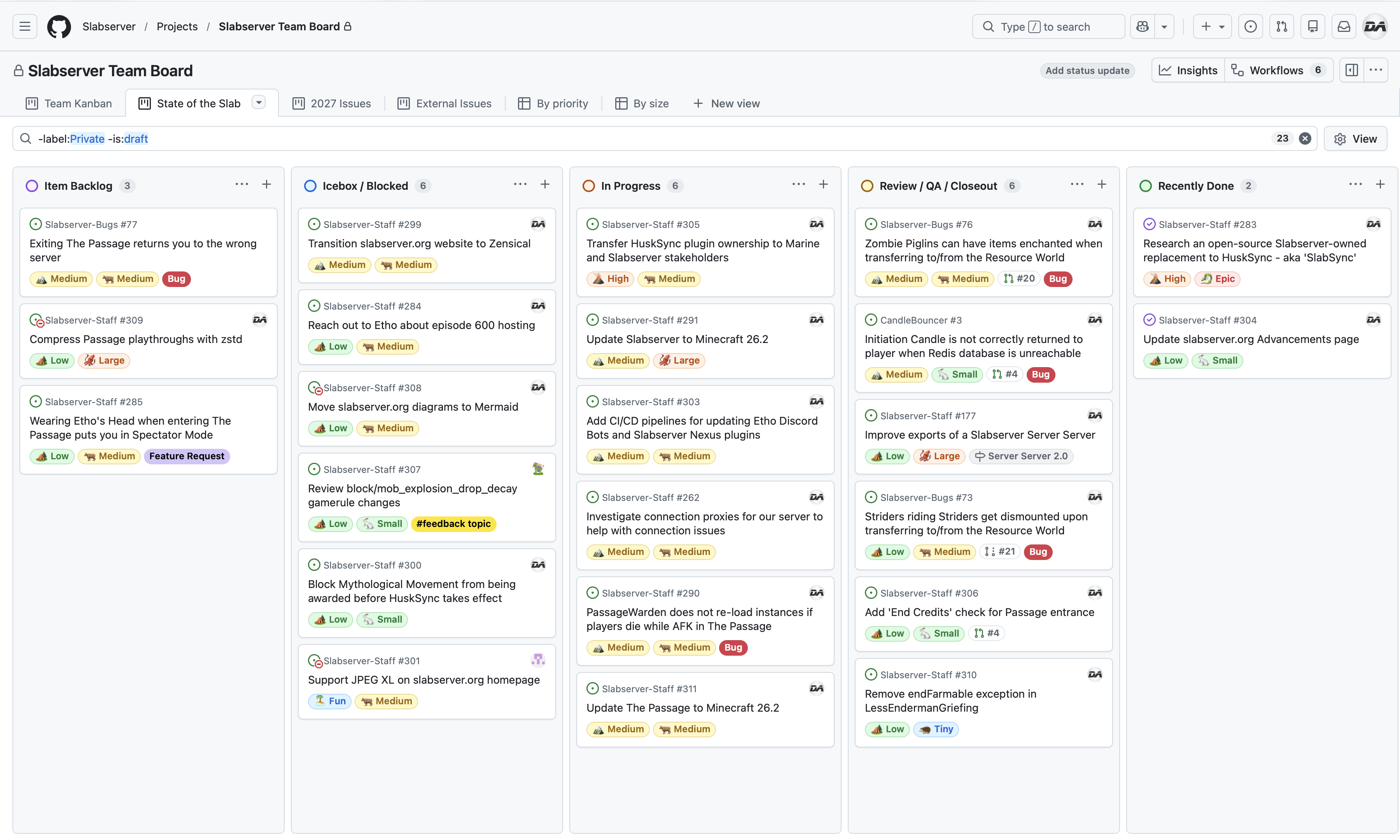The width and height of the screenshot is (1400, 840).
Task: Add an item to Icebox / Blocked column
Action: (545, 185)
